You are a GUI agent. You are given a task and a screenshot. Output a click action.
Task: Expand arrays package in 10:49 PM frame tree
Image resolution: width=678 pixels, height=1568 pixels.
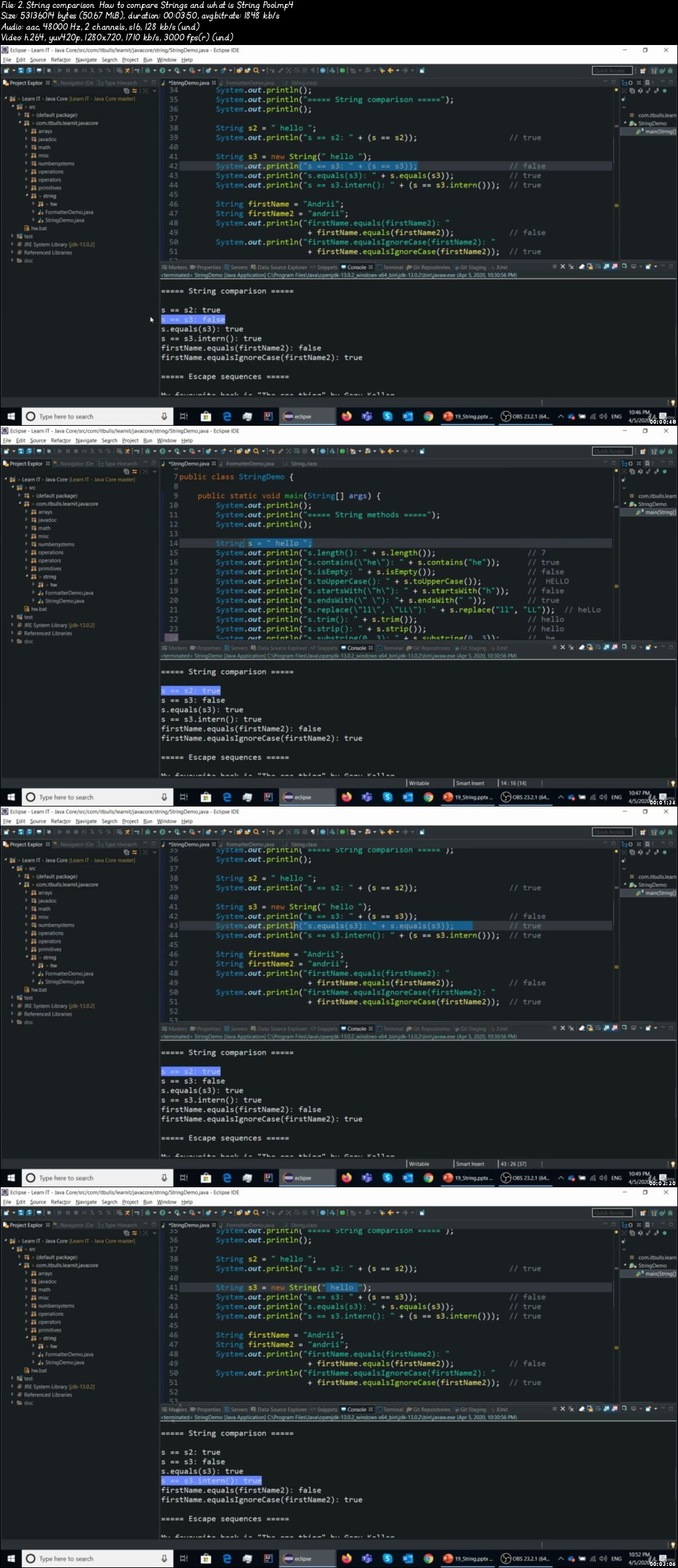27,893
